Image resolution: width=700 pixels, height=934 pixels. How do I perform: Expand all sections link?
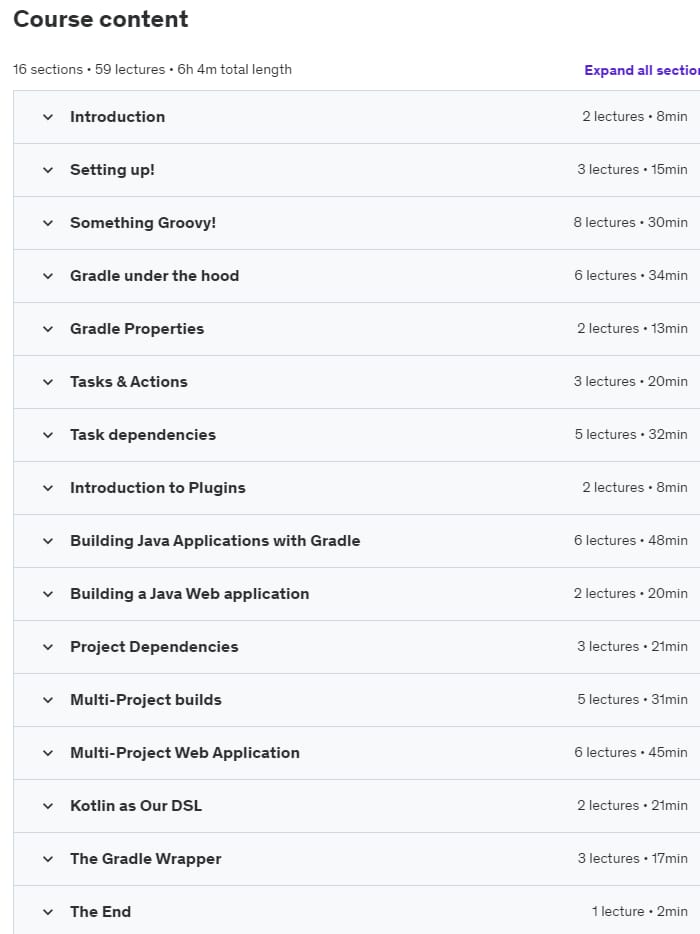tap(642, 70)
